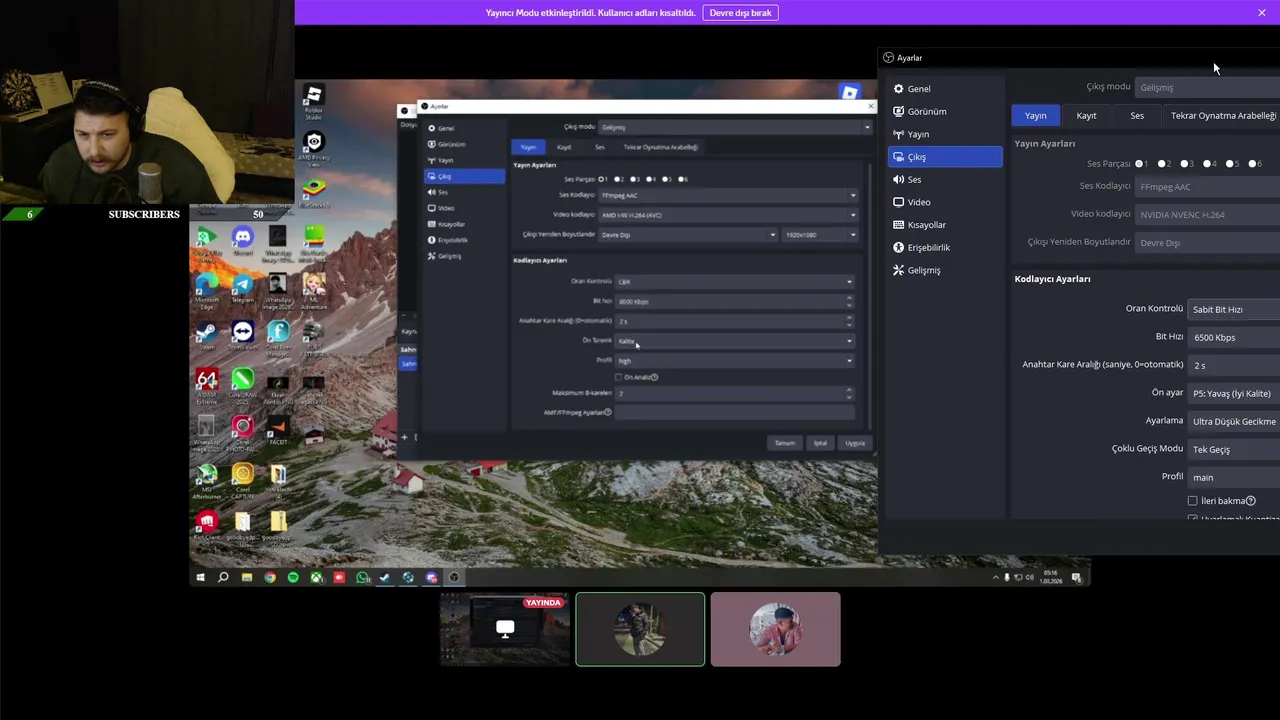The width and height of the screenshot is (1280, 720).
Task: Click the help icon next to İleri bakma
Action: click(1251, 501)
